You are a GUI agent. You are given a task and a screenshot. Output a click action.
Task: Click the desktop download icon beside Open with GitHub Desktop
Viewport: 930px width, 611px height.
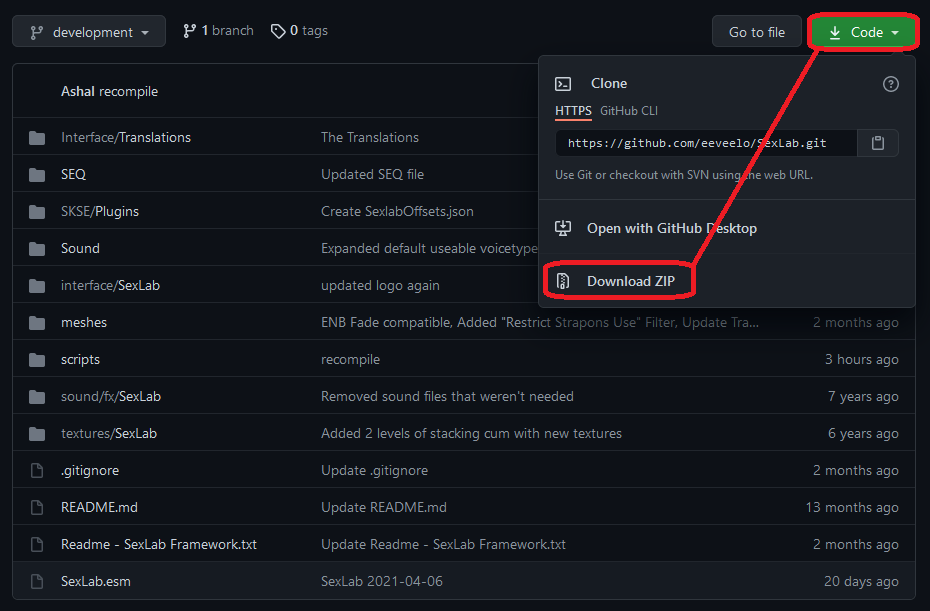pos(563,228)
